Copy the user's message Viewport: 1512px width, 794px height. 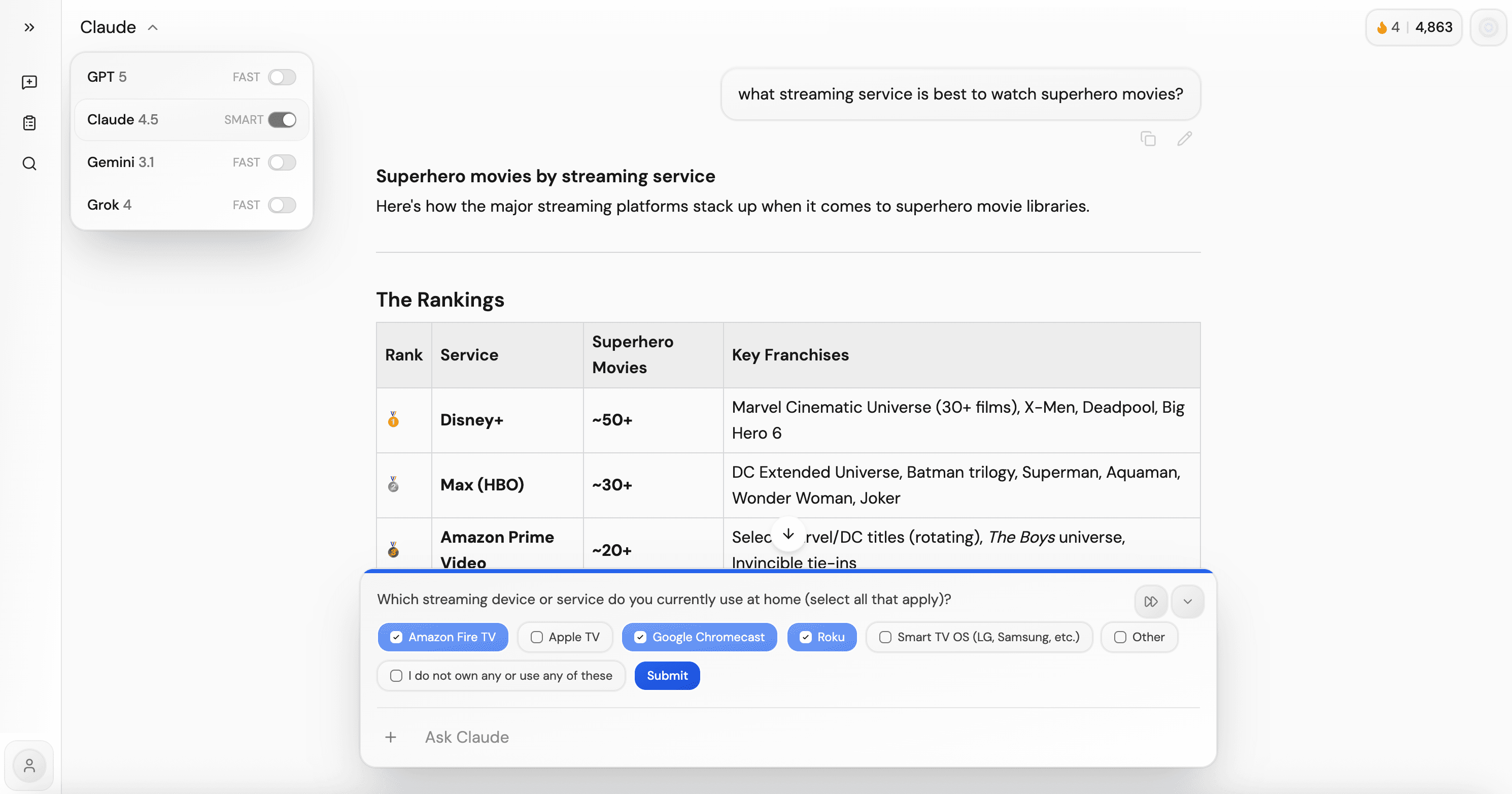[1148, 139]
